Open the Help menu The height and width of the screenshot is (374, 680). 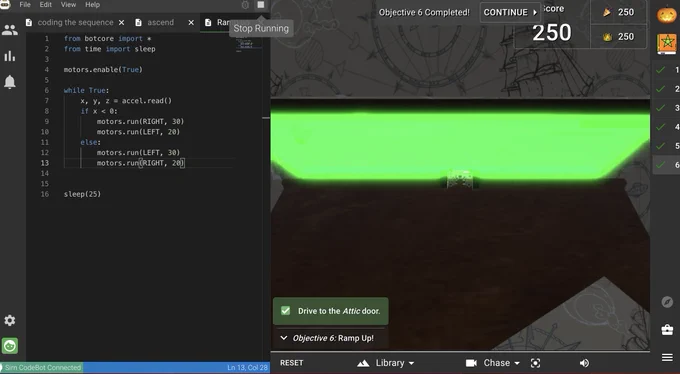(92, 5)
